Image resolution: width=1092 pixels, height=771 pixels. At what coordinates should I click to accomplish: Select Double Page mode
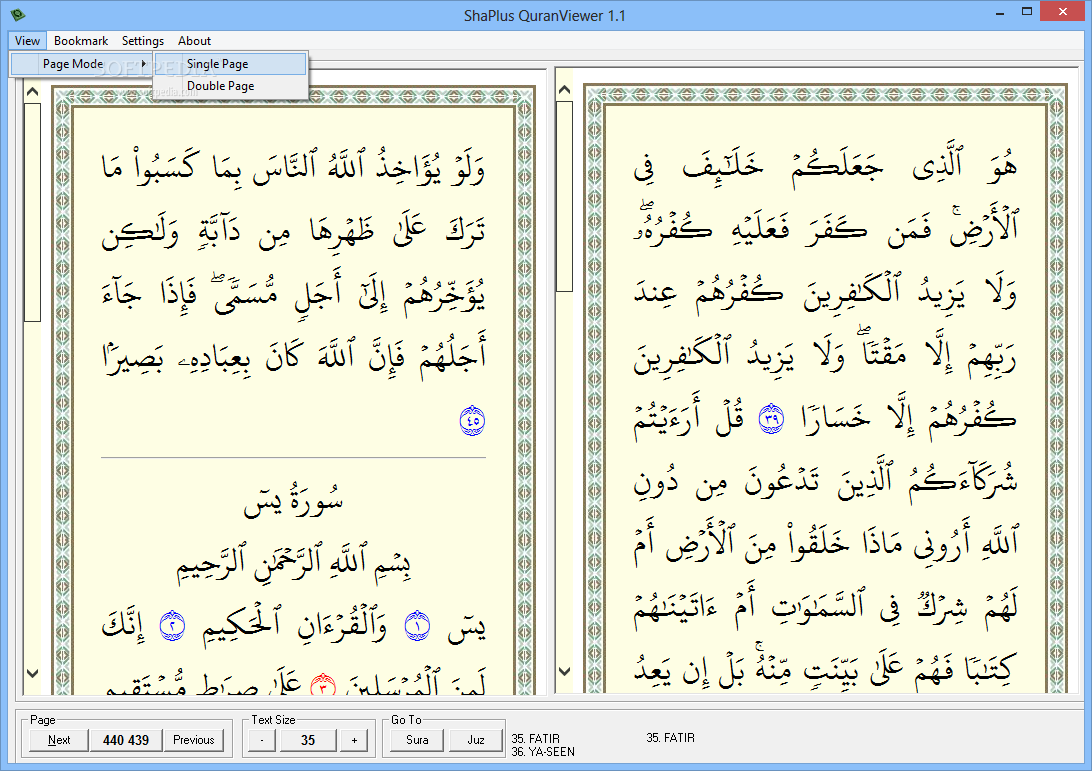pos(230,86)
